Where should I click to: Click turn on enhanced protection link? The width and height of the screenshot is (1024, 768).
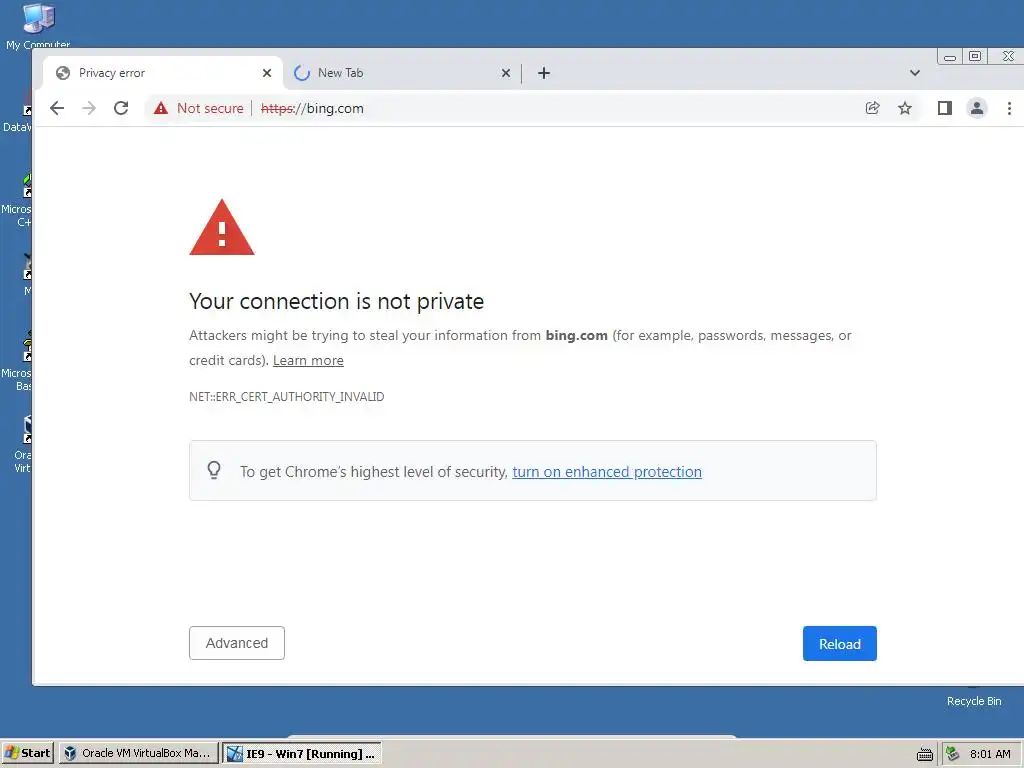pos(607,472)
